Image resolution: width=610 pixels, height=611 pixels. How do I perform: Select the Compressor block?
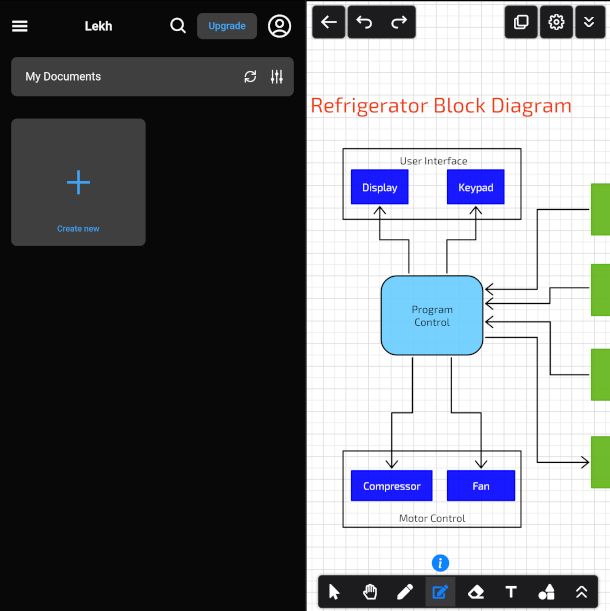pyautogui.click(x=392, y=486)
